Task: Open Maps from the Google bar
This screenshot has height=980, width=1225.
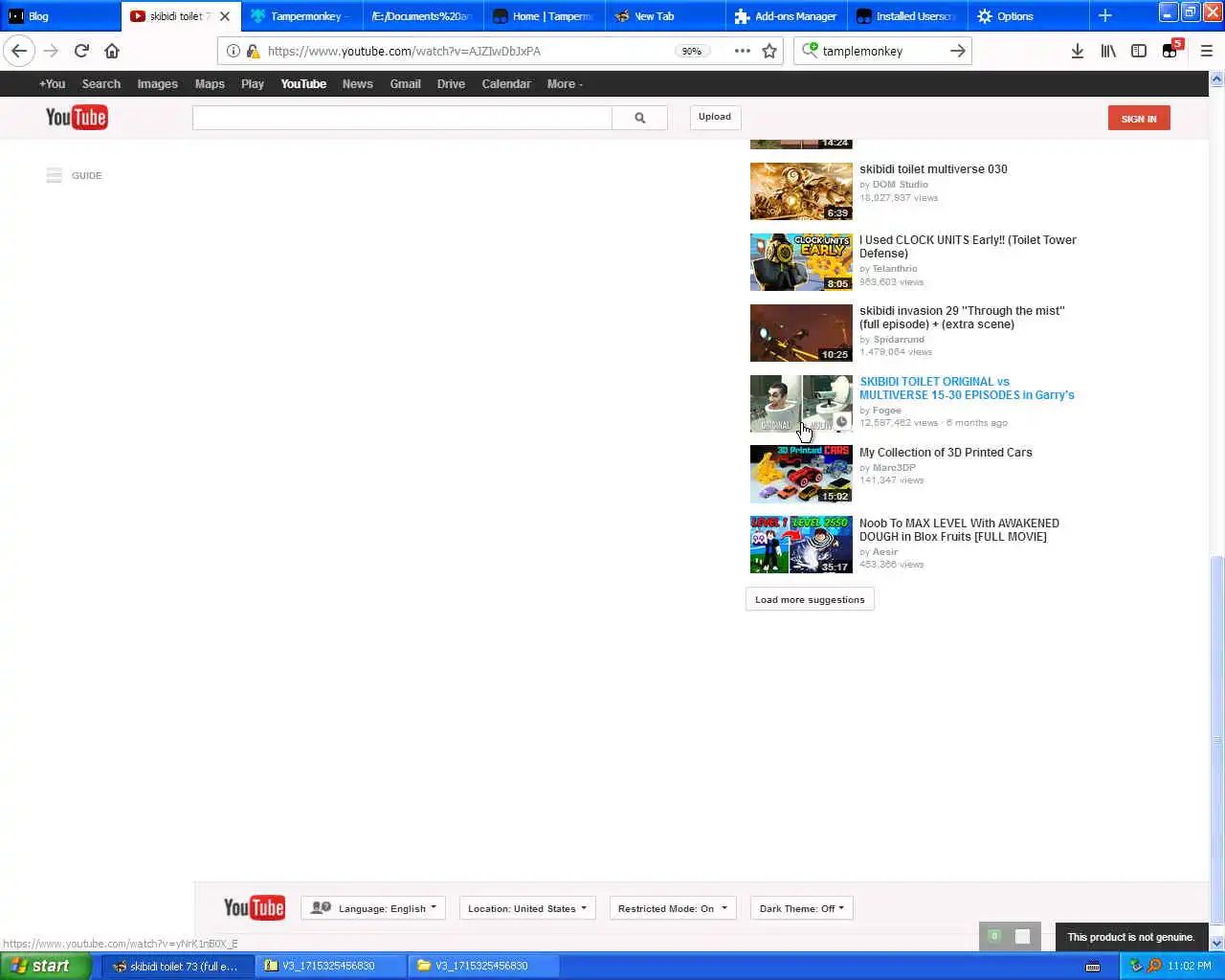Action: 210,84
